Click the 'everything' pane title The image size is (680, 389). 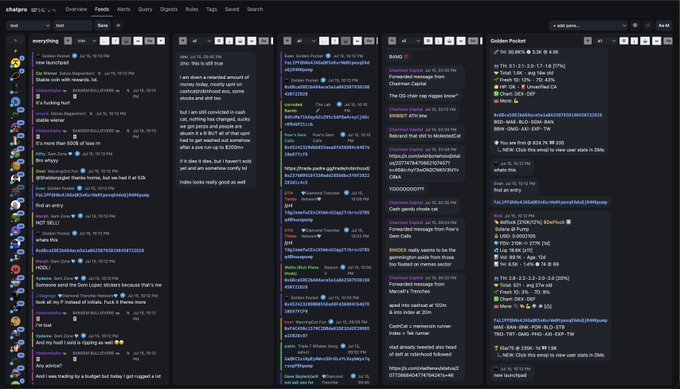click(x=45, y=41)
